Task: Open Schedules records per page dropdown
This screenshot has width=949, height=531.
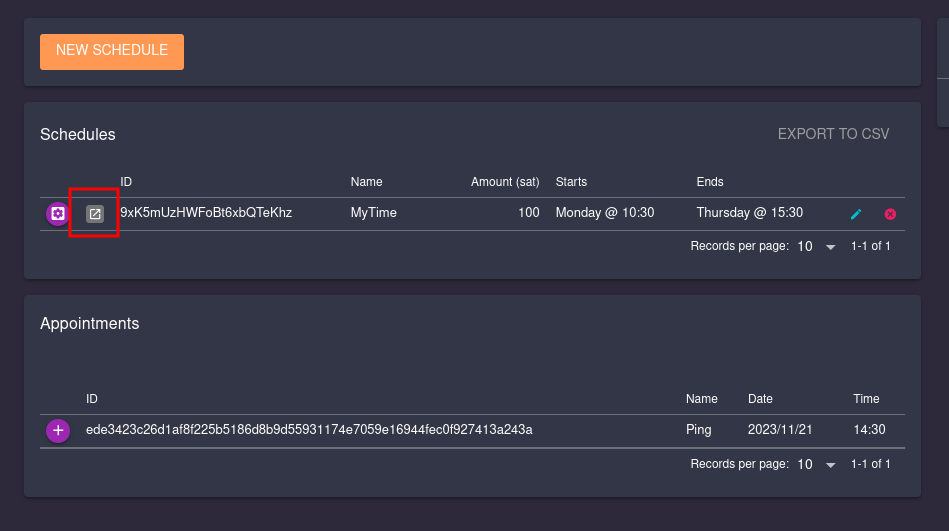Action: pyautogui.click(x=816, y=246)
